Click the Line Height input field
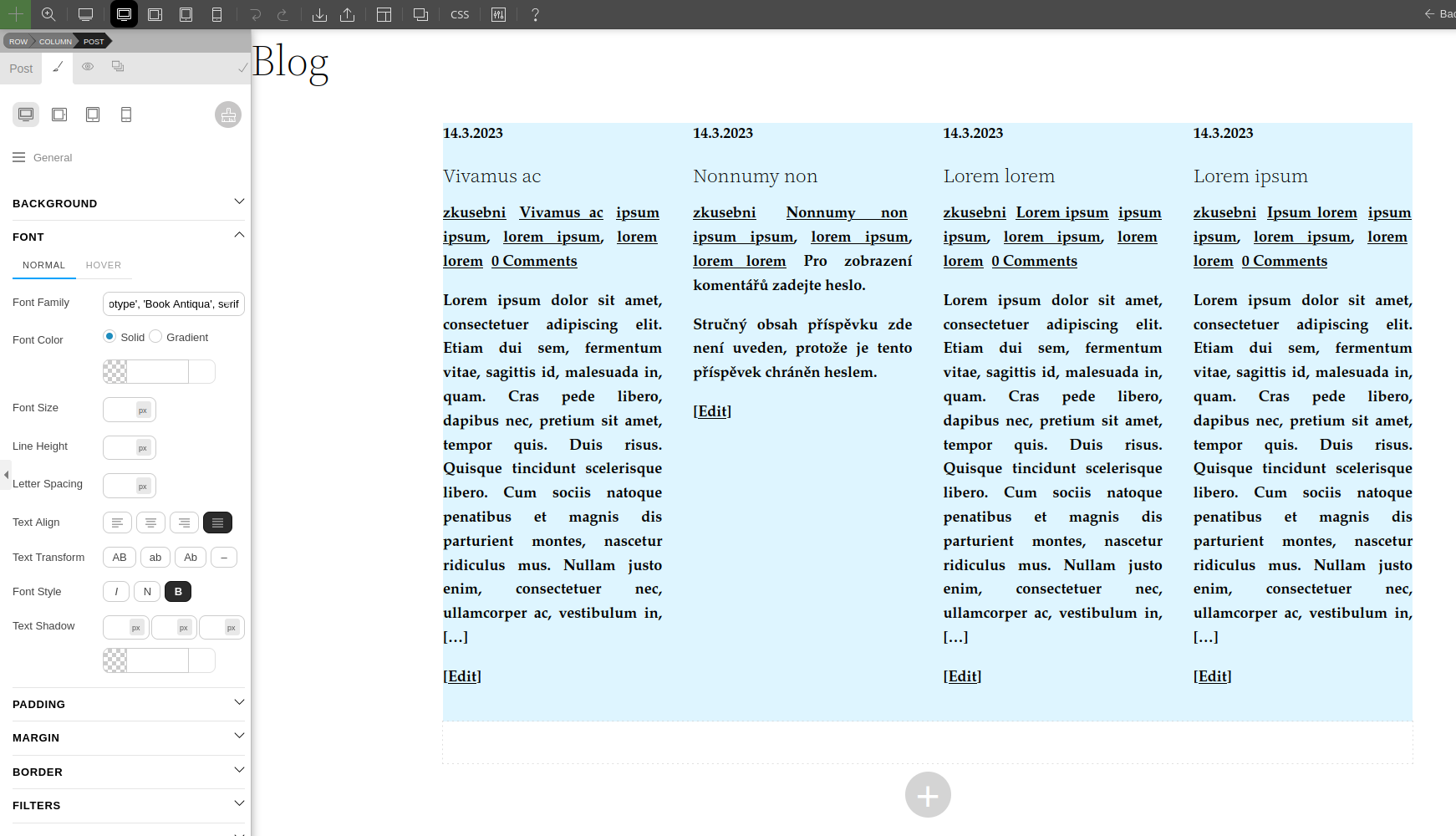This screenshot has height=836, width=1456. pyautogui.click(x=129, y=447)
